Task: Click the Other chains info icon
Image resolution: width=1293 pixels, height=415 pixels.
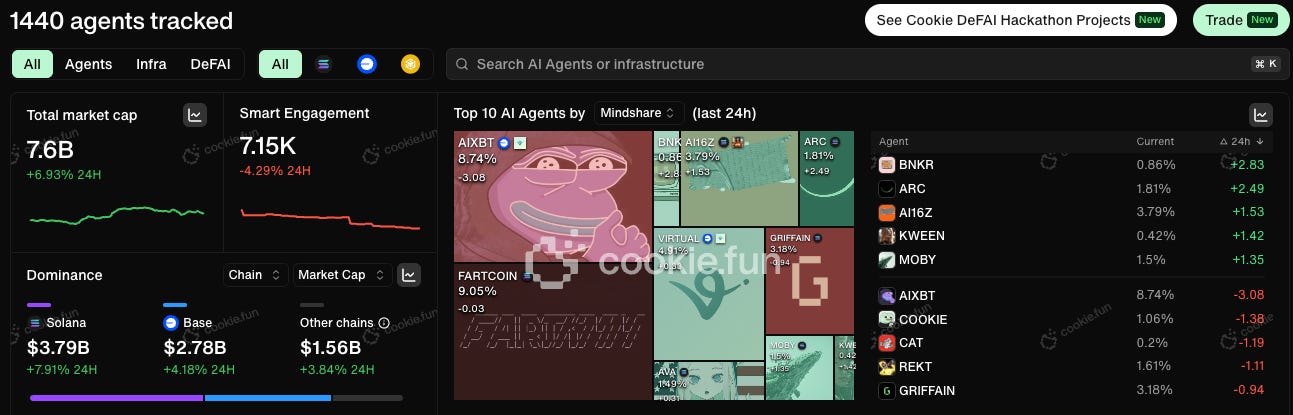Action: pyautogui.click(x=383, y=323)
